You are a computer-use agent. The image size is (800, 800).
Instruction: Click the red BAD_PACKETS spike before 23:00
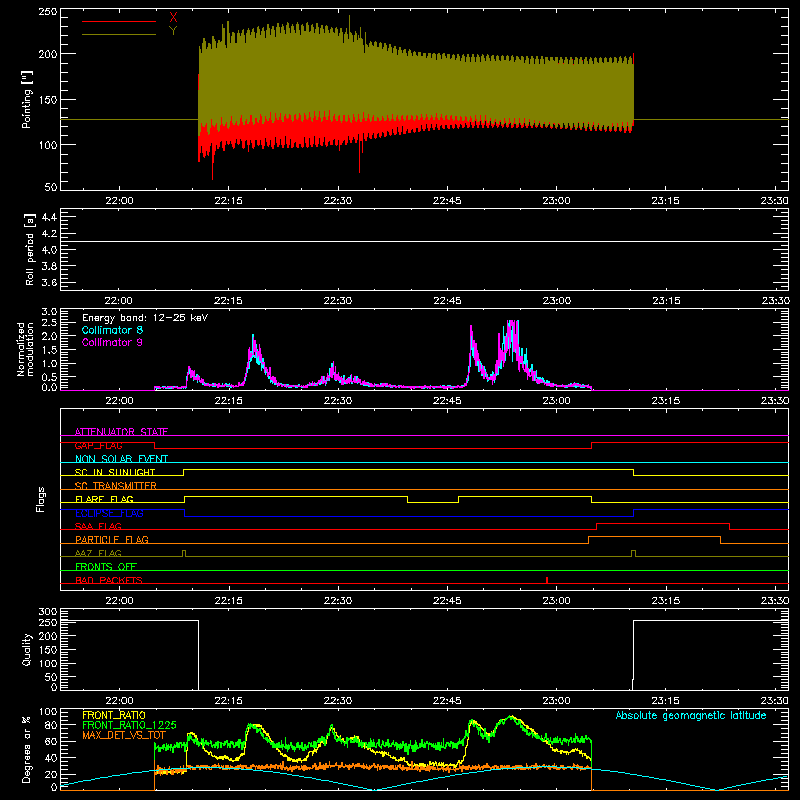tap(547, 580)
